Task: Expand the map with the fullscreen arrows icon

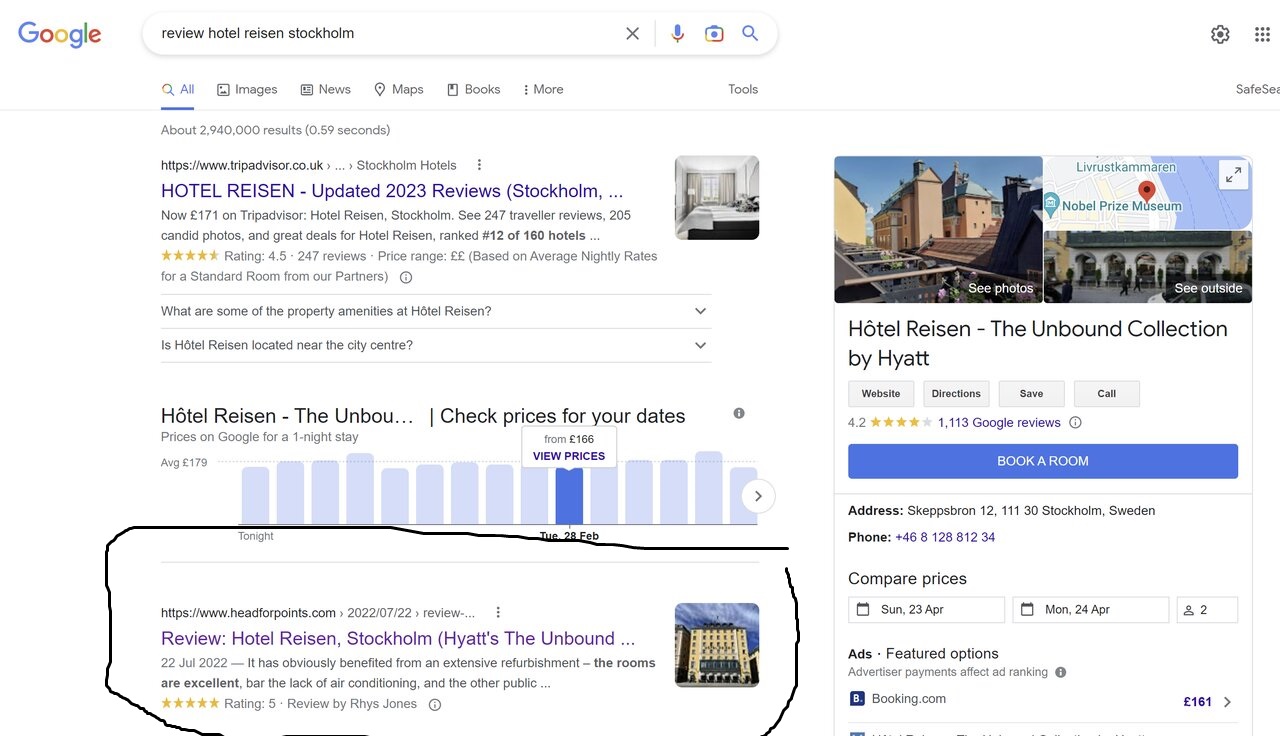Action: [1234, 175]
